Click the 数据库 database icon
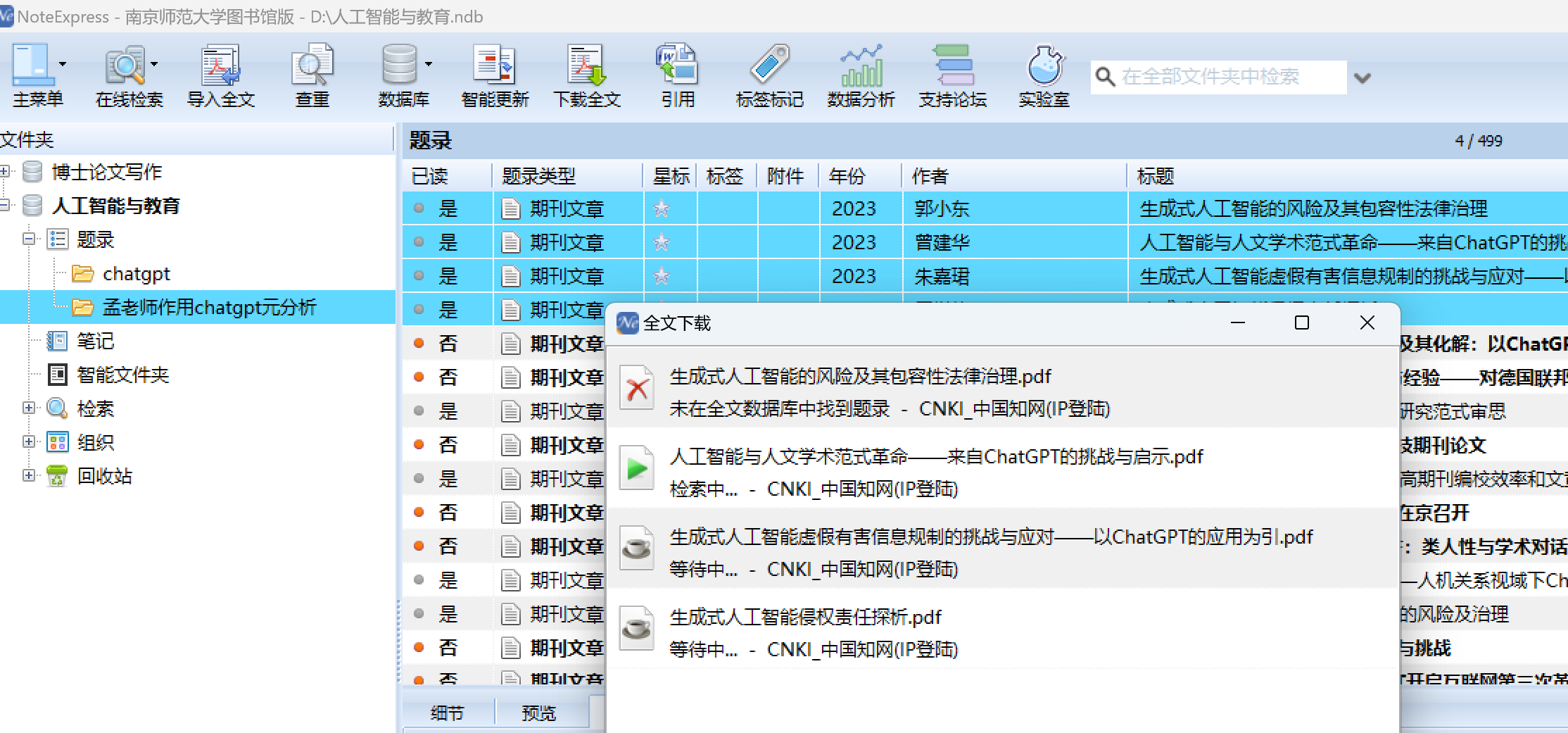Viewport: 1568px width, 733px height. (x=399, y=65)
